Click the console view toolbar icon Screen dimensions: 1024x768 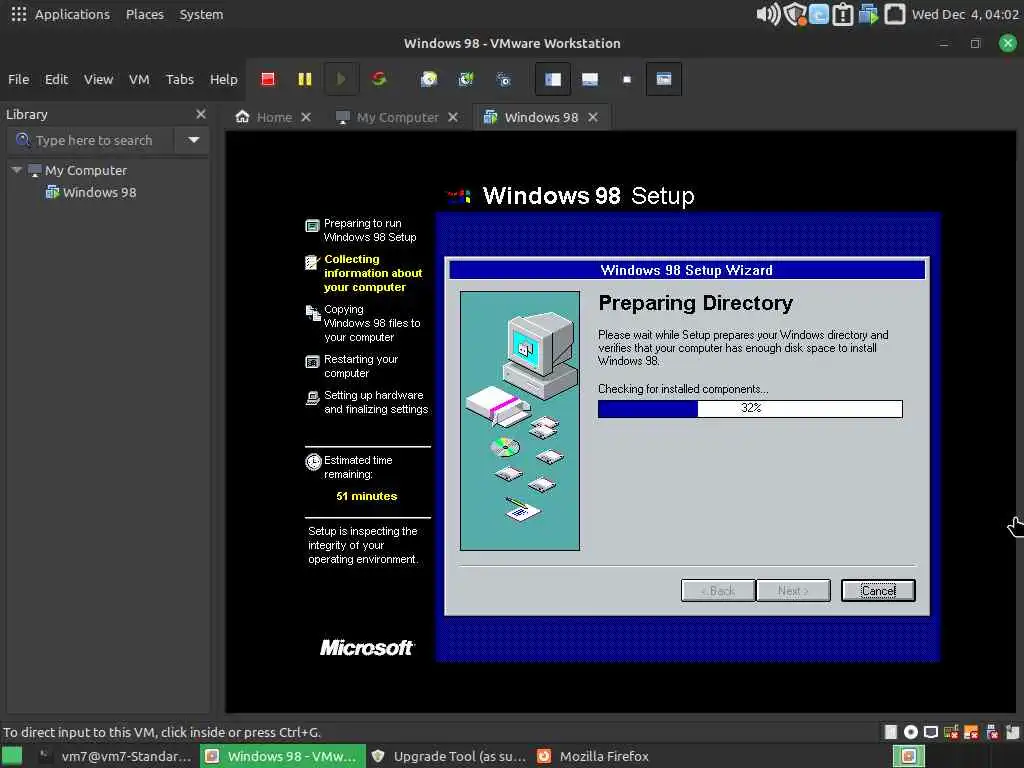point(590,79)
